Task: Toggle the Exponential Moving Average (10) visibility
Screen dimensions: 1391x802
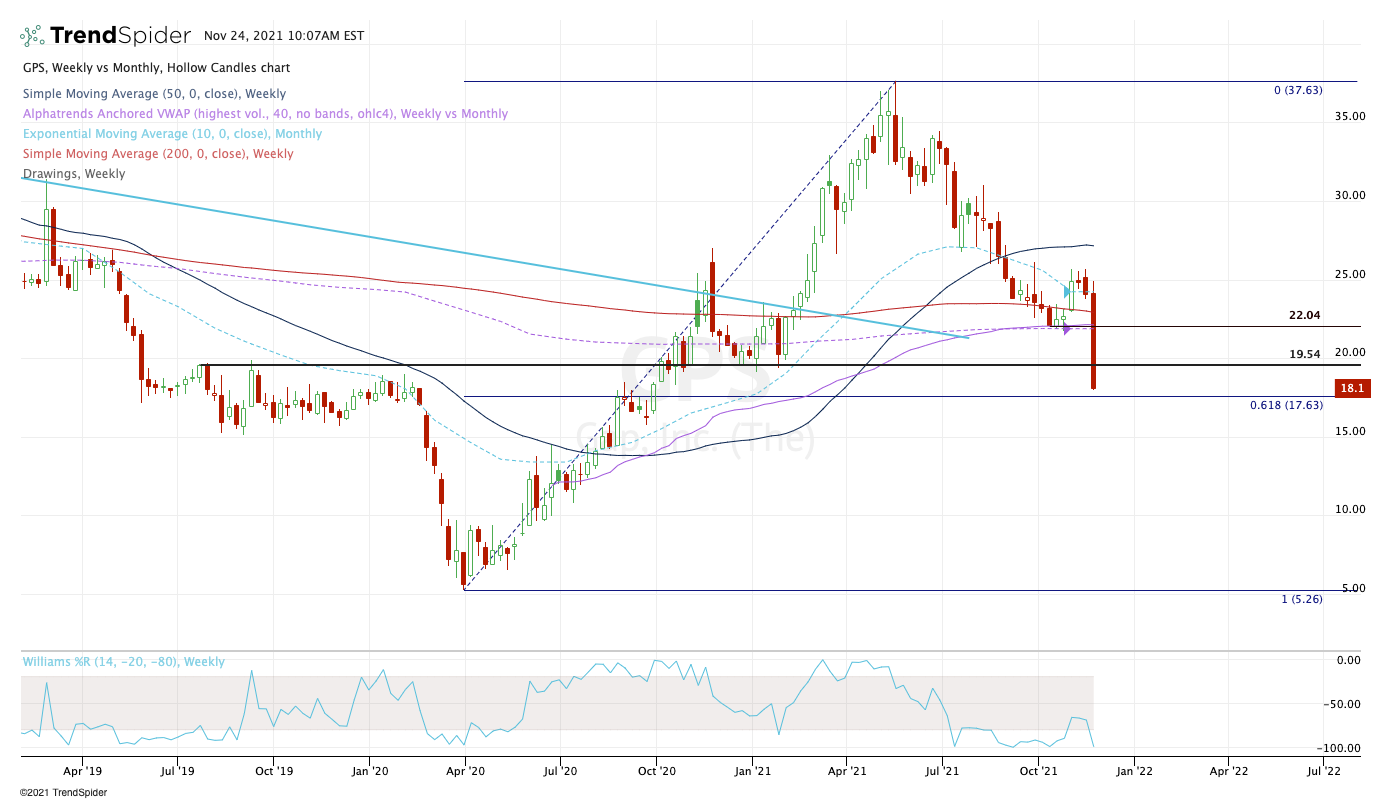Action: 173,133
